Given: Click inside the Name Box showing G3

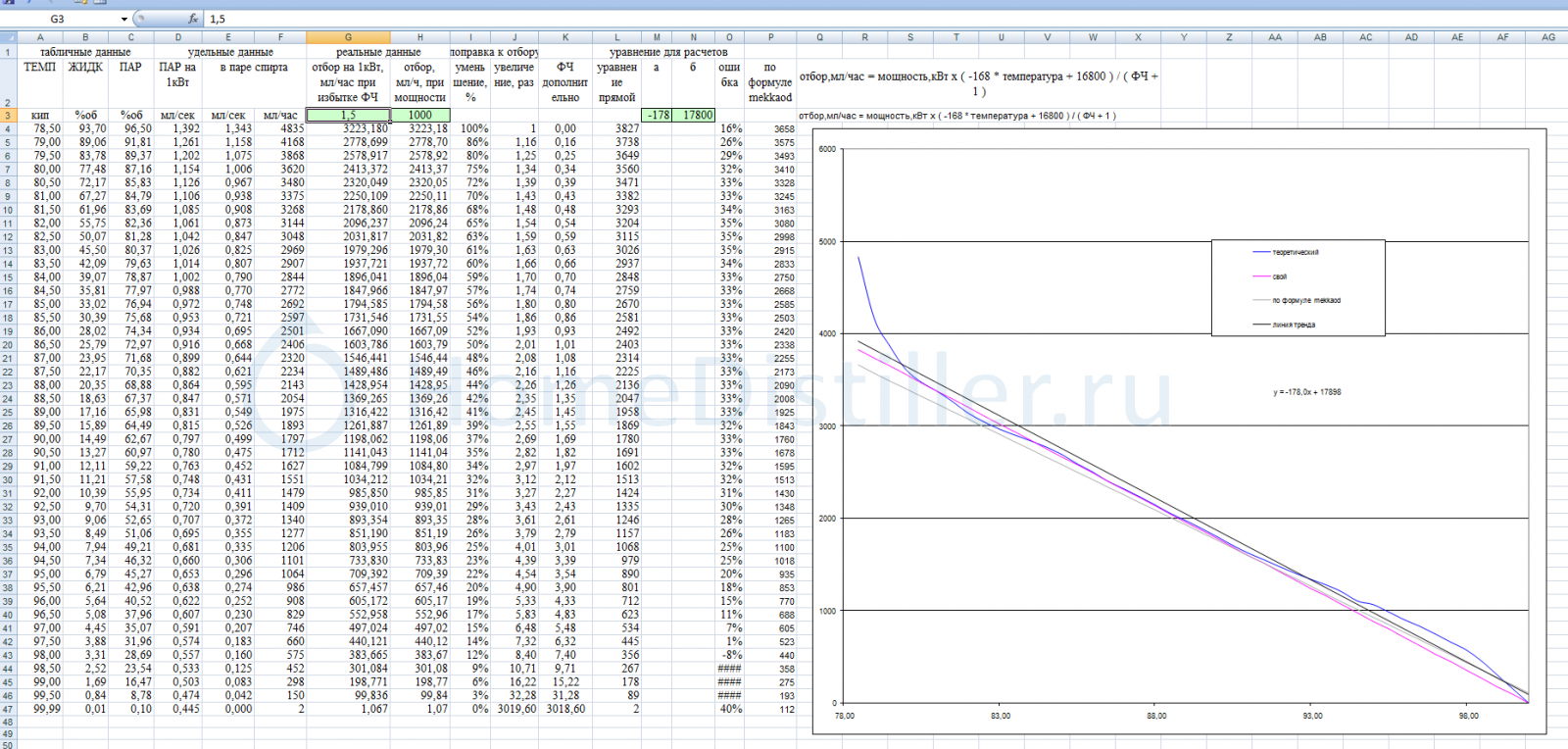Looking at the screenshot, I should click(59, 19).
